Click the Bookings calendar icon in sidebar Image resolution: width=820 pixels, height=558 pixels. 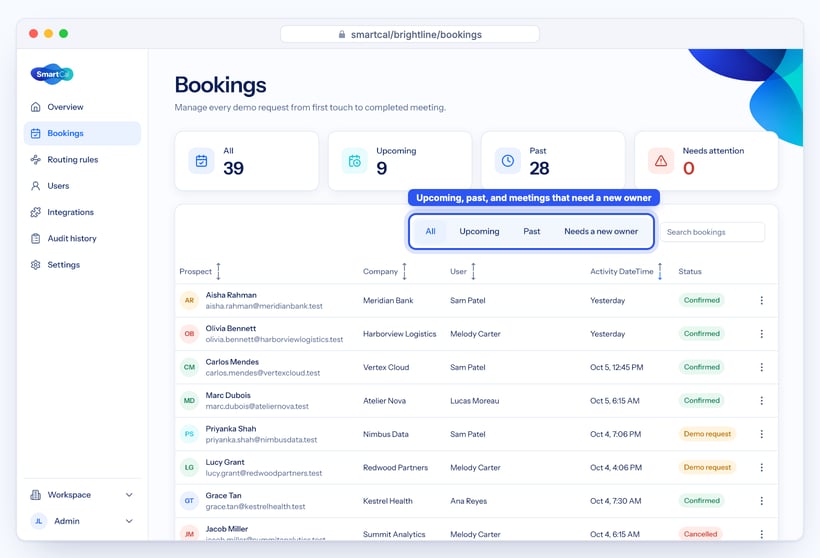(x=36, y=133)
